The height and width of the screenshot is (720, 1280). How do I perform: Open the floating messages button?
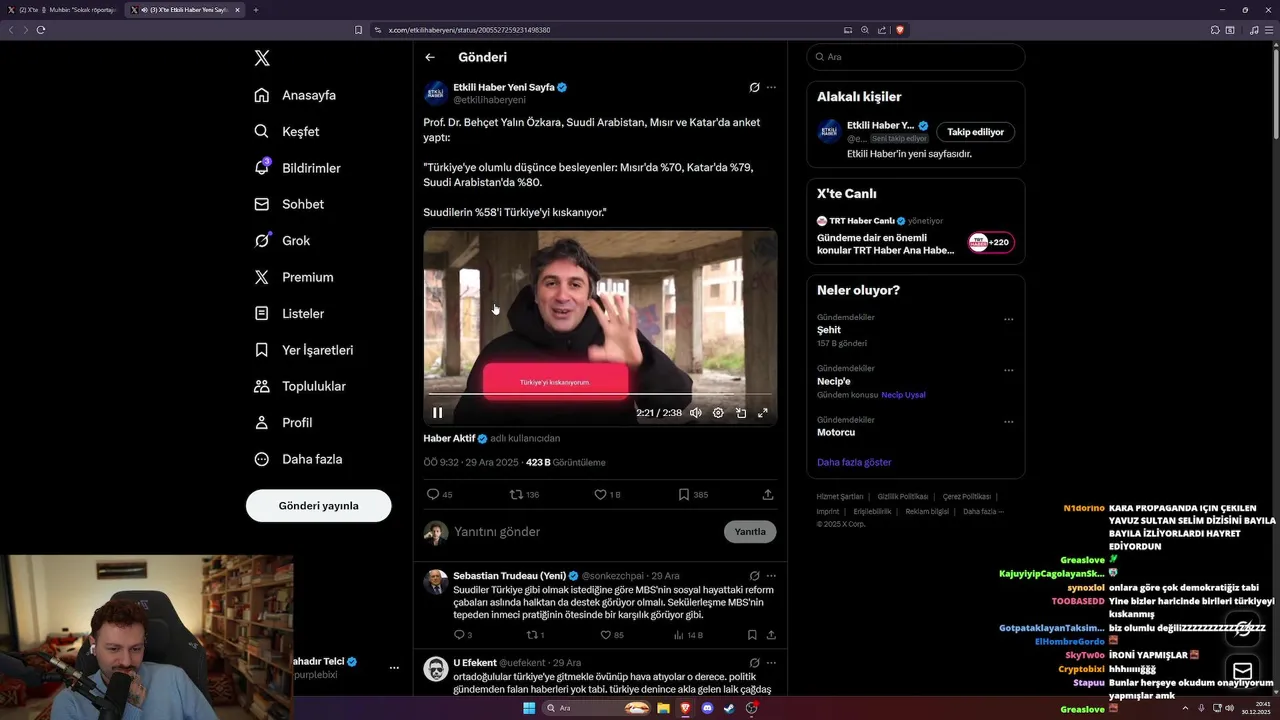tap(1243, 671)
